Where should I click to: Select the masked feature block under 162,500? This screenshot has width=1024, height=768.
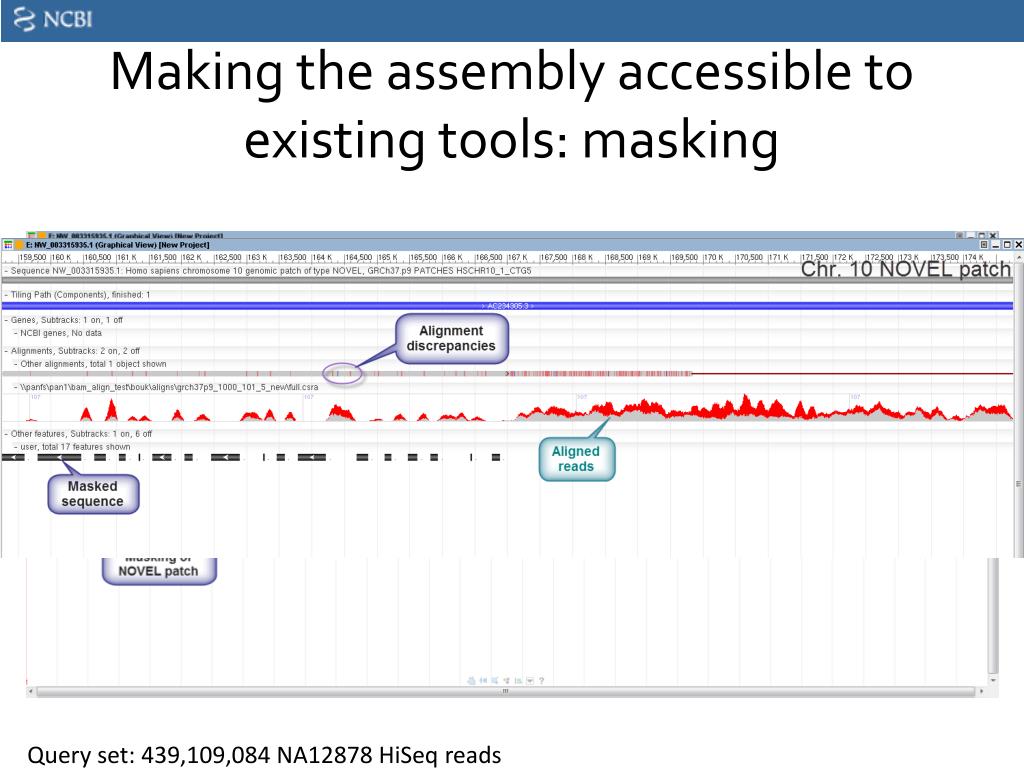(x=225, y=457)
